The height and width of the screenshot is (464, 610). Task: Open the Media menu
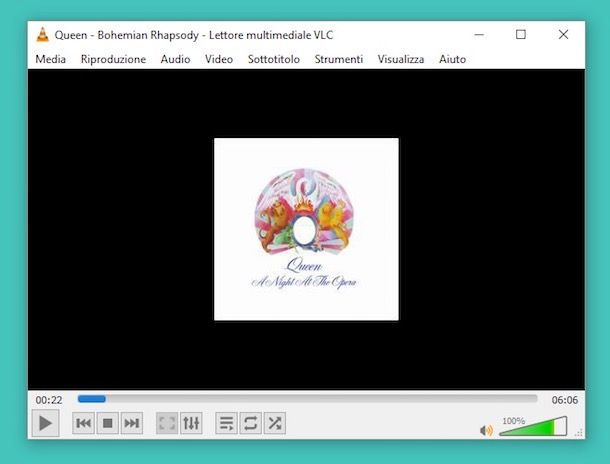tap(51, 59)
